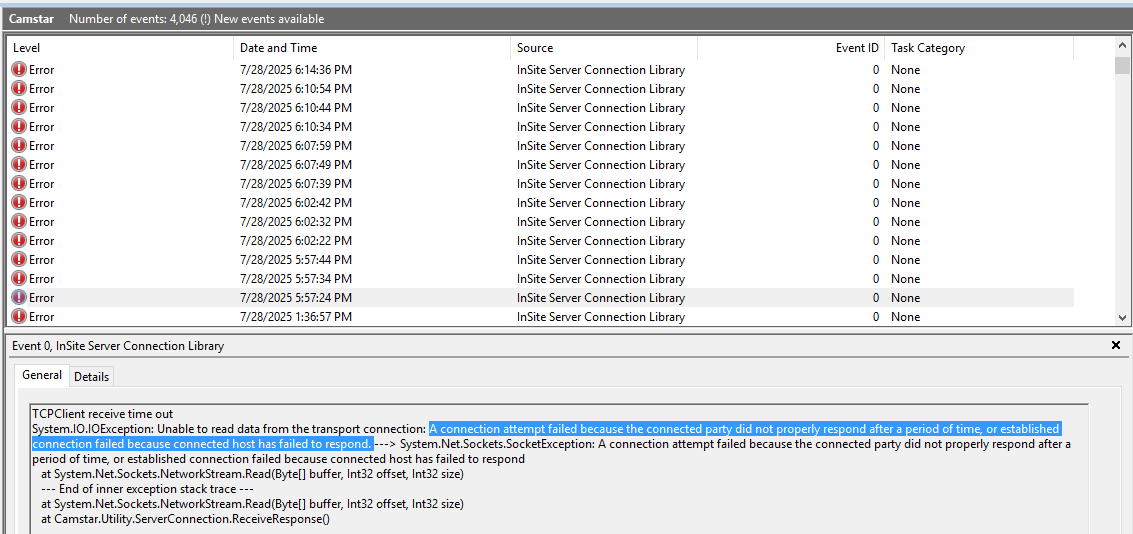This screenshot has width=1133, height=534.
Task: Click error icon of 5:57:34 PM event
Action: (19, 278)
